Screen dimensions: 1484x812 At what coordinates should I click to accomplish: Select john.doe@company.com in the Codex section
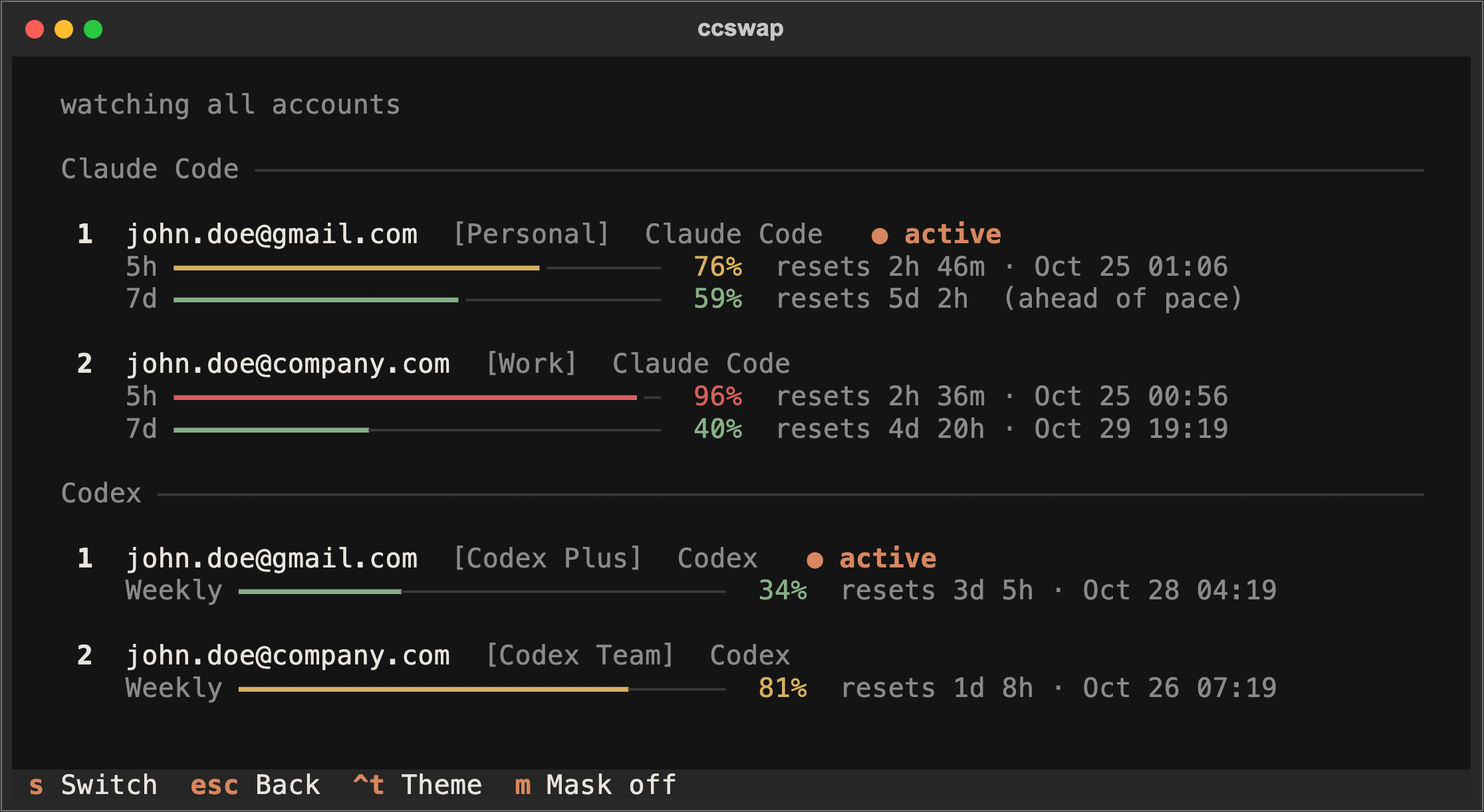pos(288,656)
